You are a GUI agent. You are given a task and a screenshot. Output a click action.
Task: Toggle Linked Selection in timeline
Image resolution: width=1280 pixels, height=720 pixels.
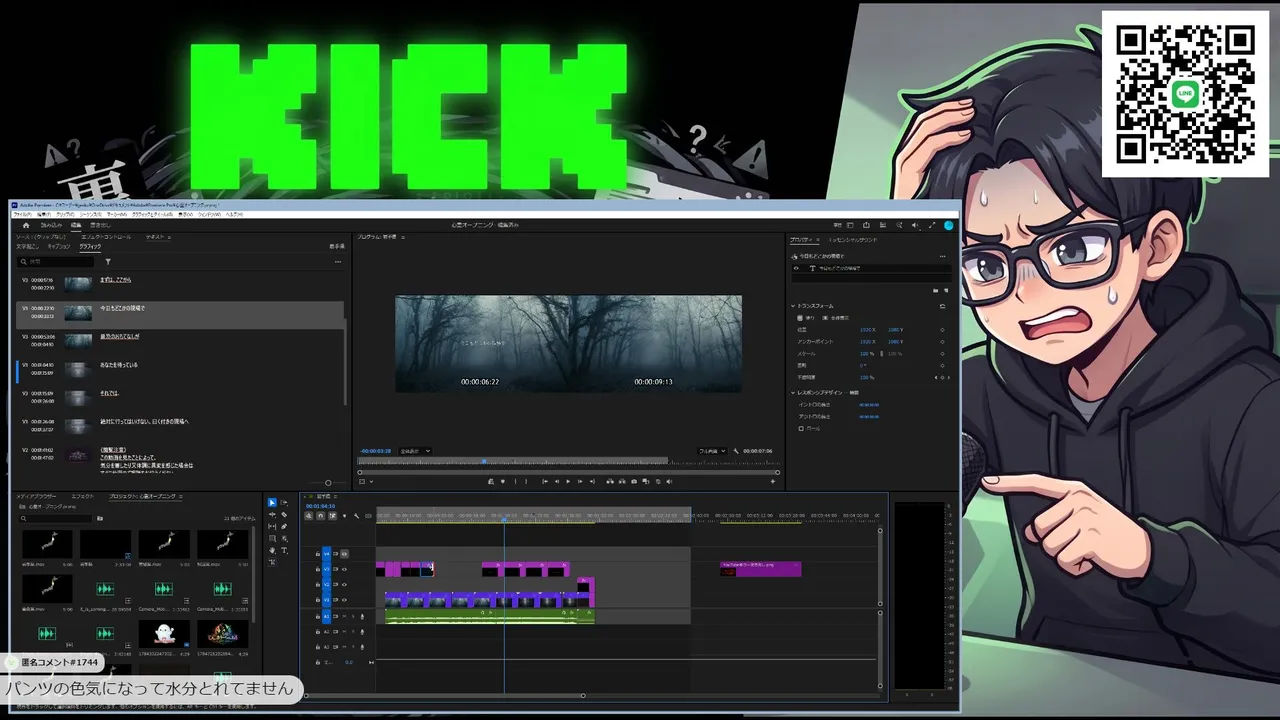pos(332,516)
